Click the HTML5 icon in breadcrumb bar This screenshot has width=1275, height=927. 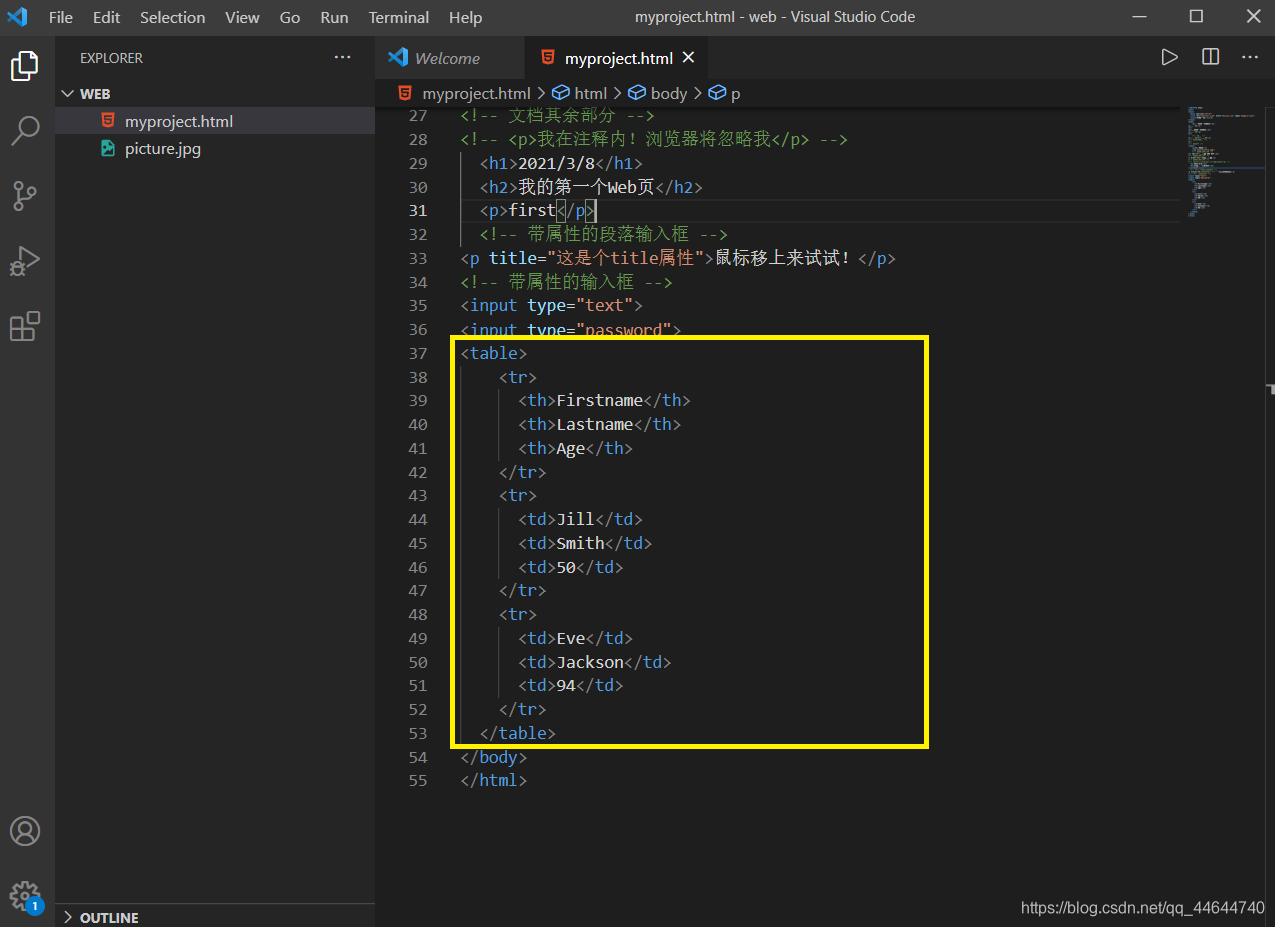[405, 93]
